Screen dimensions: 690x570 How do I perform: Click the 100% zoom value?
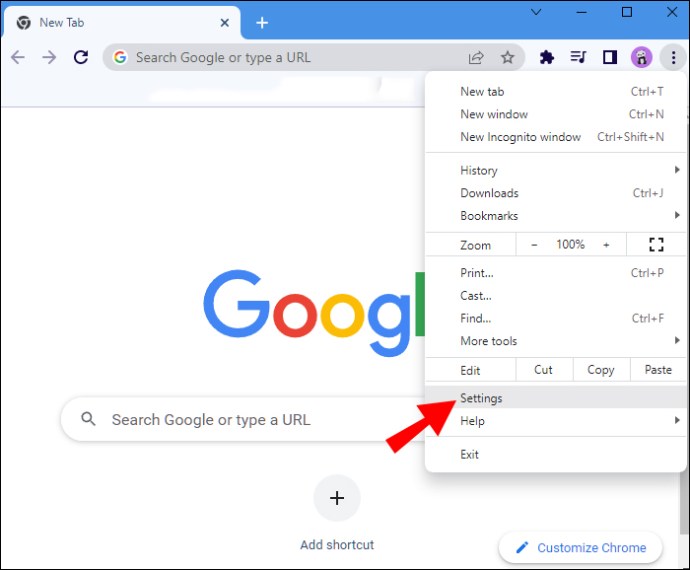[x=570, y=245]
